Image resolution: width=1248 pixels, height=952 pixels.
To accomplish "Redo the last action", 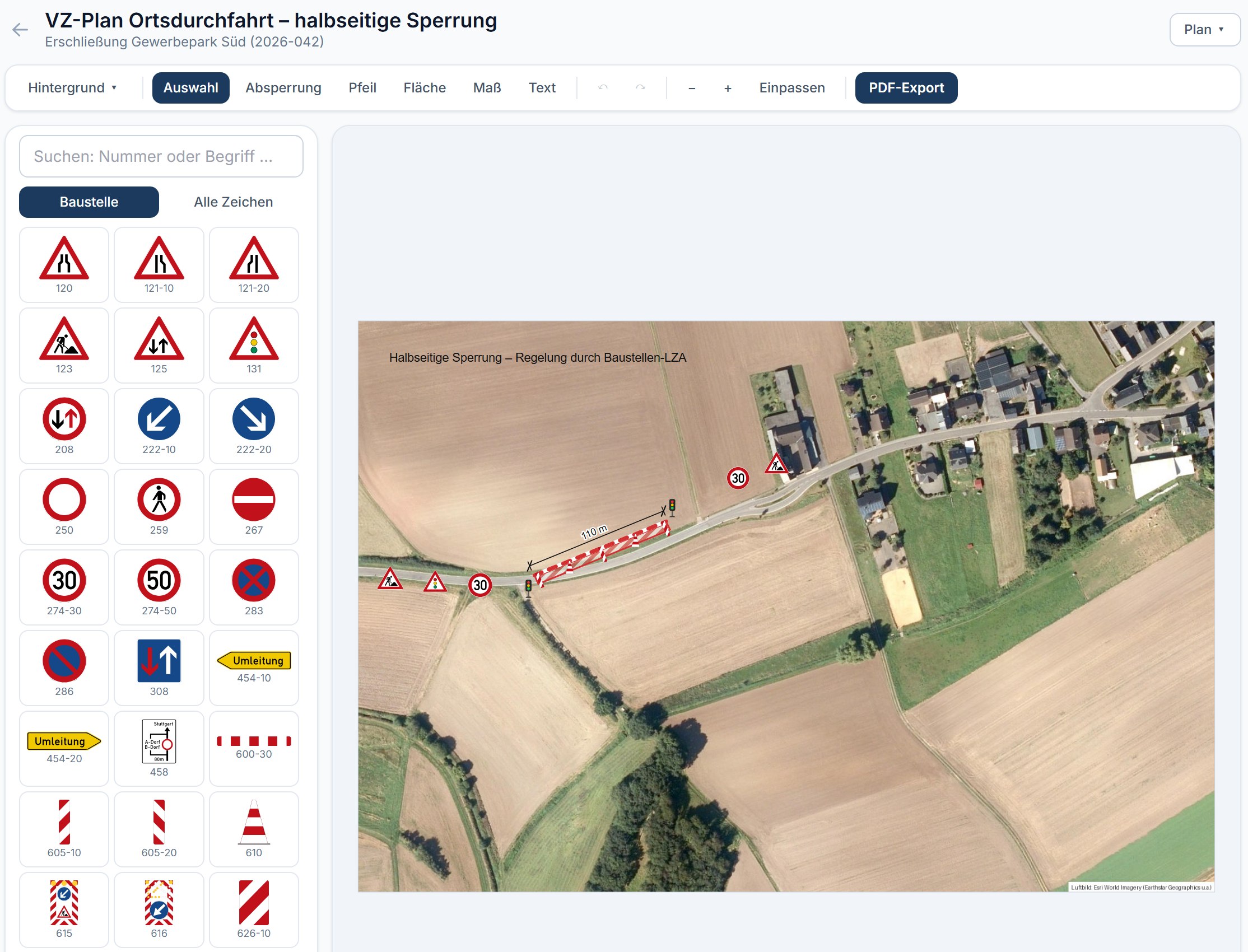I will tap(640, 88).
